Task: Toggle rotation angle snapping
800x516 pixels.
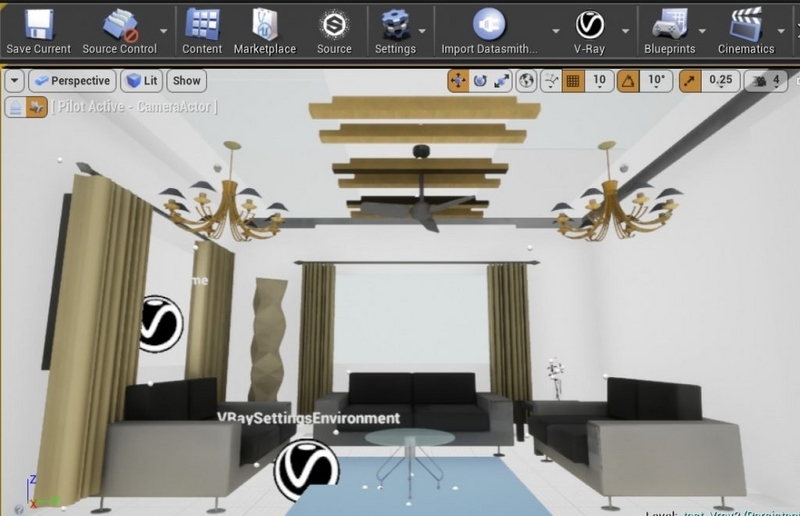Action: click(629, 81)
